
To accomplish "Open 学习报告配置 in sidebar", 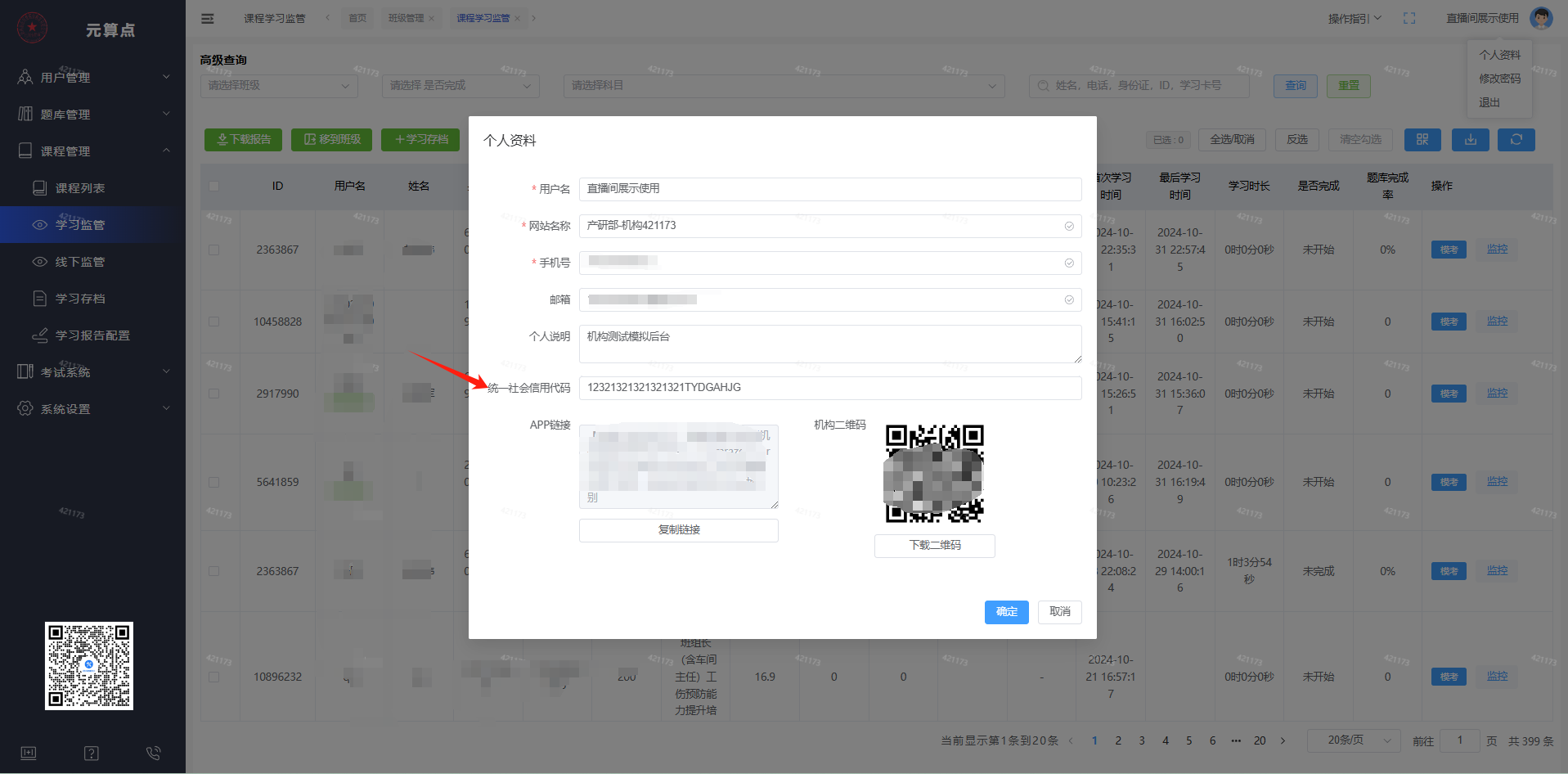I will click(92, 335).
